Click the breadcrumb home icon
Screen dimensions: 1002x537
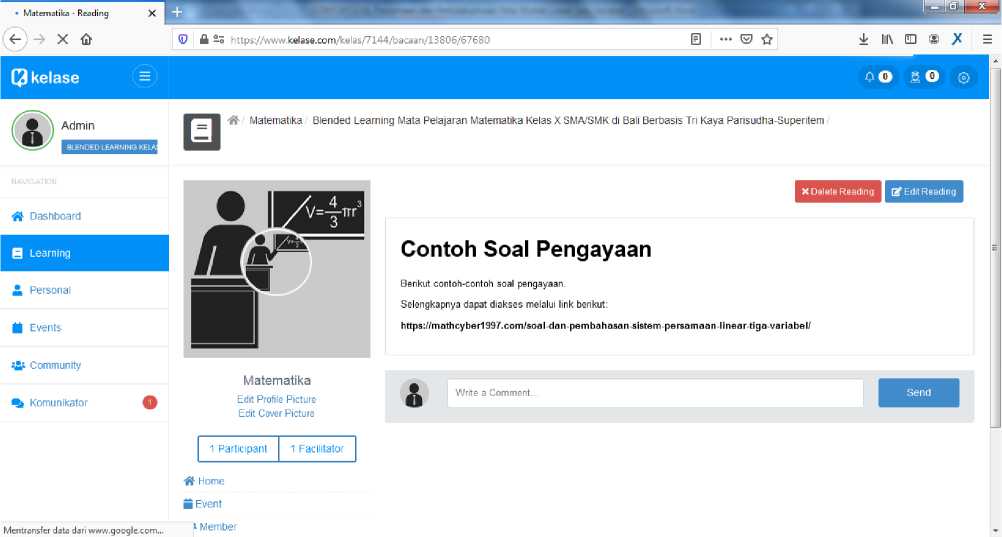233,120
